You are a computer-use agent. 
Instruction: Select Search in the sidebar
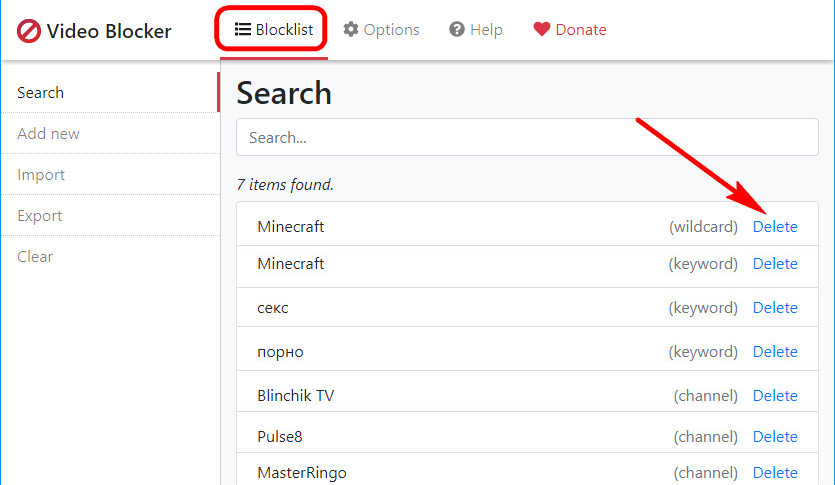coord(110,93)
